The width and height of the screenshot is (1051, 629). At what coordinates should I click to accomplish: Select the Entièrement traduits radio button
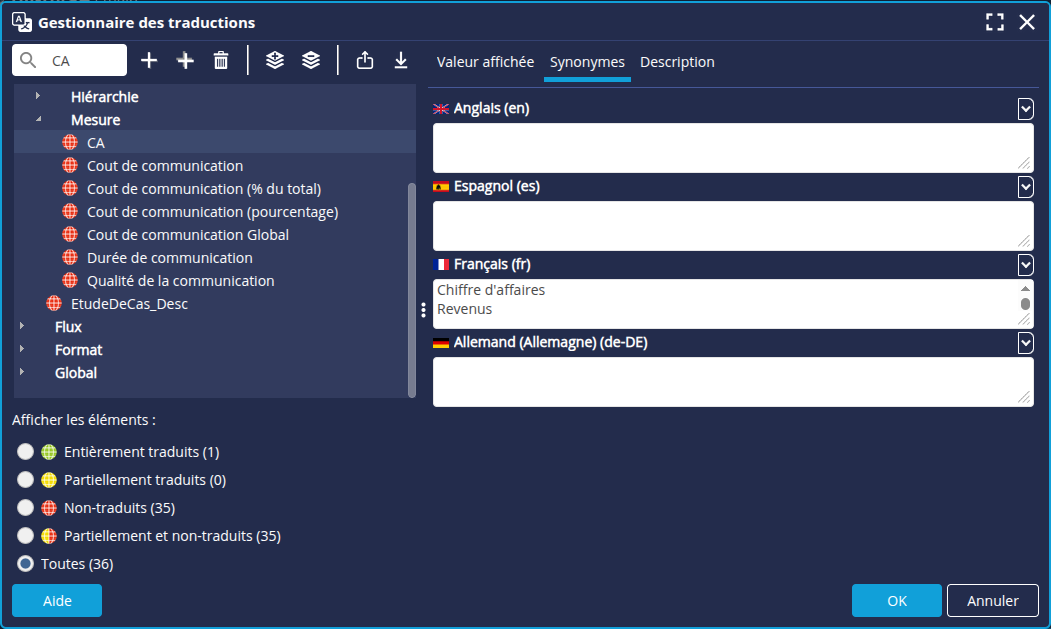click(26, 452)
